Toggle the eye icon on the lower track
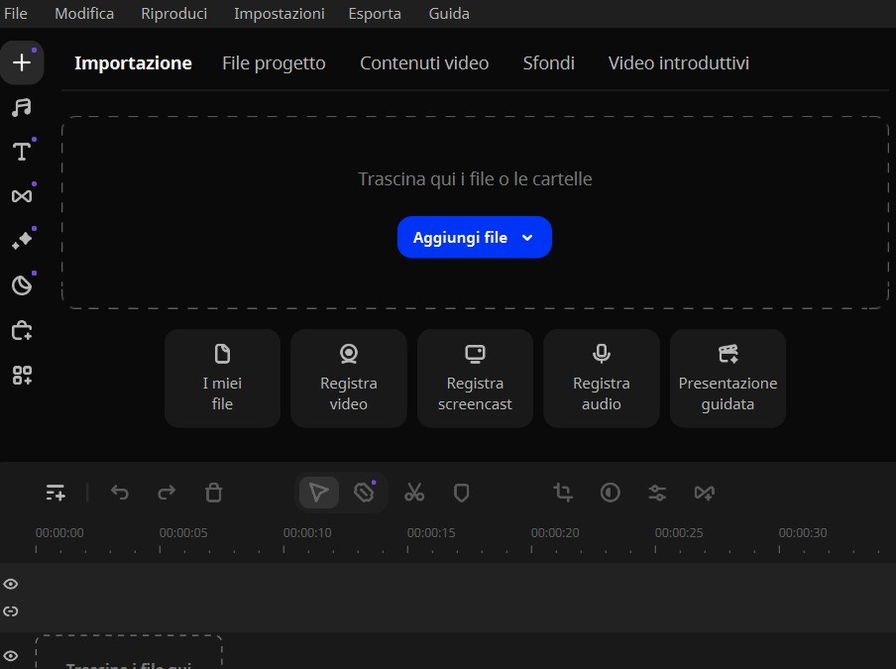This screenshot has width=896, height=669. click(x=11, y=656)
